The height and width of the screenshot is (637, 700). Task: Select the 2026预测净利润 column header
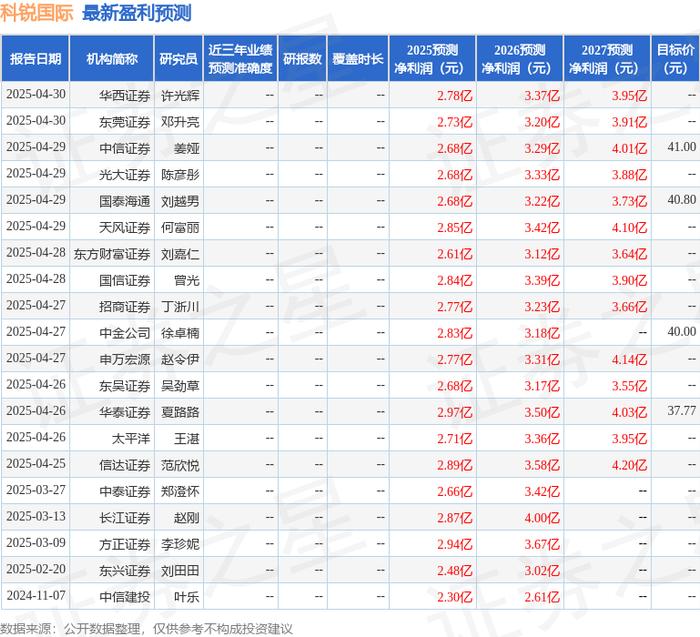point(520,59)
